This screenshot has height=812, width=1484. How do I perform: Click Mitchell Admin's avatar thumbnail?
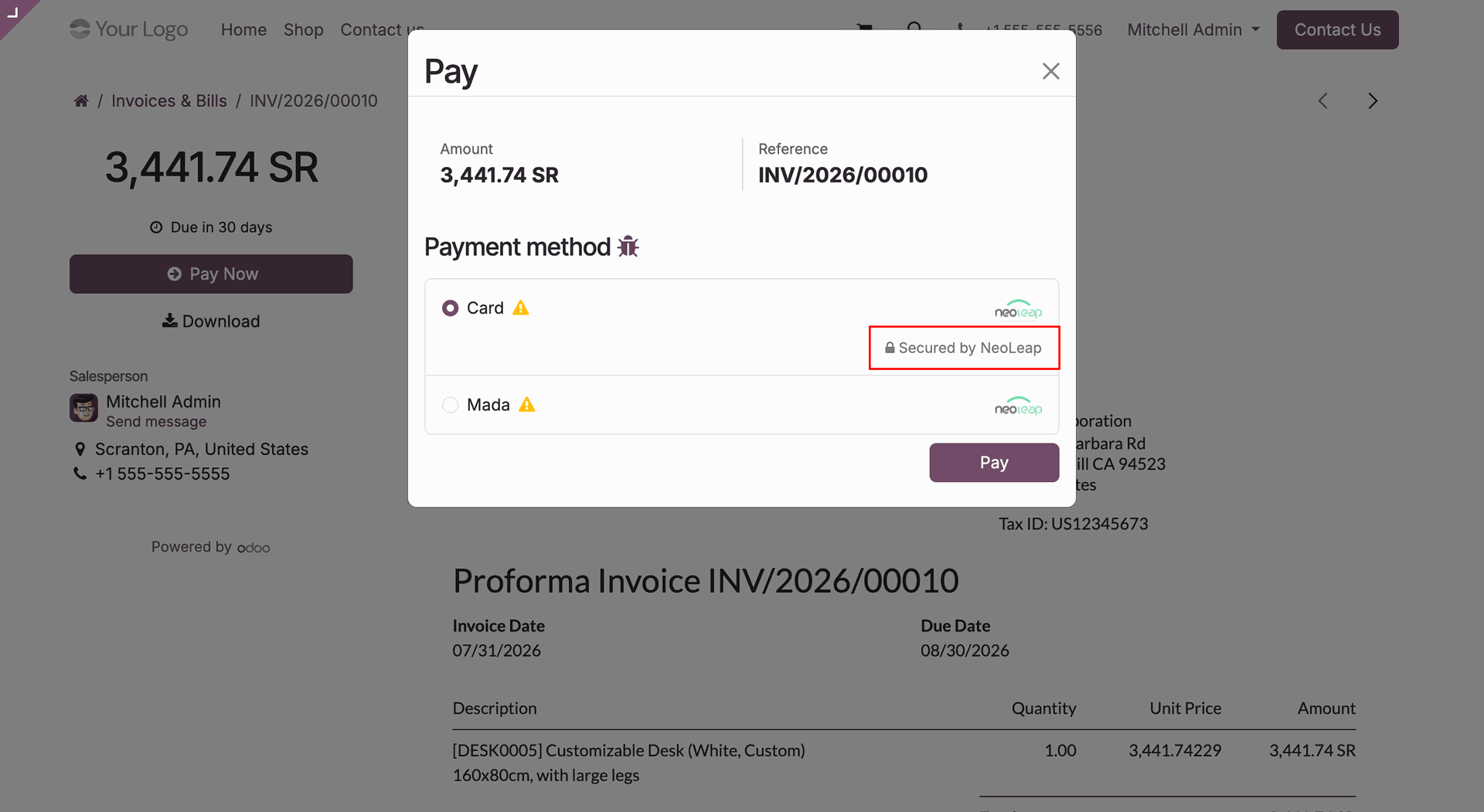point(83,408)
